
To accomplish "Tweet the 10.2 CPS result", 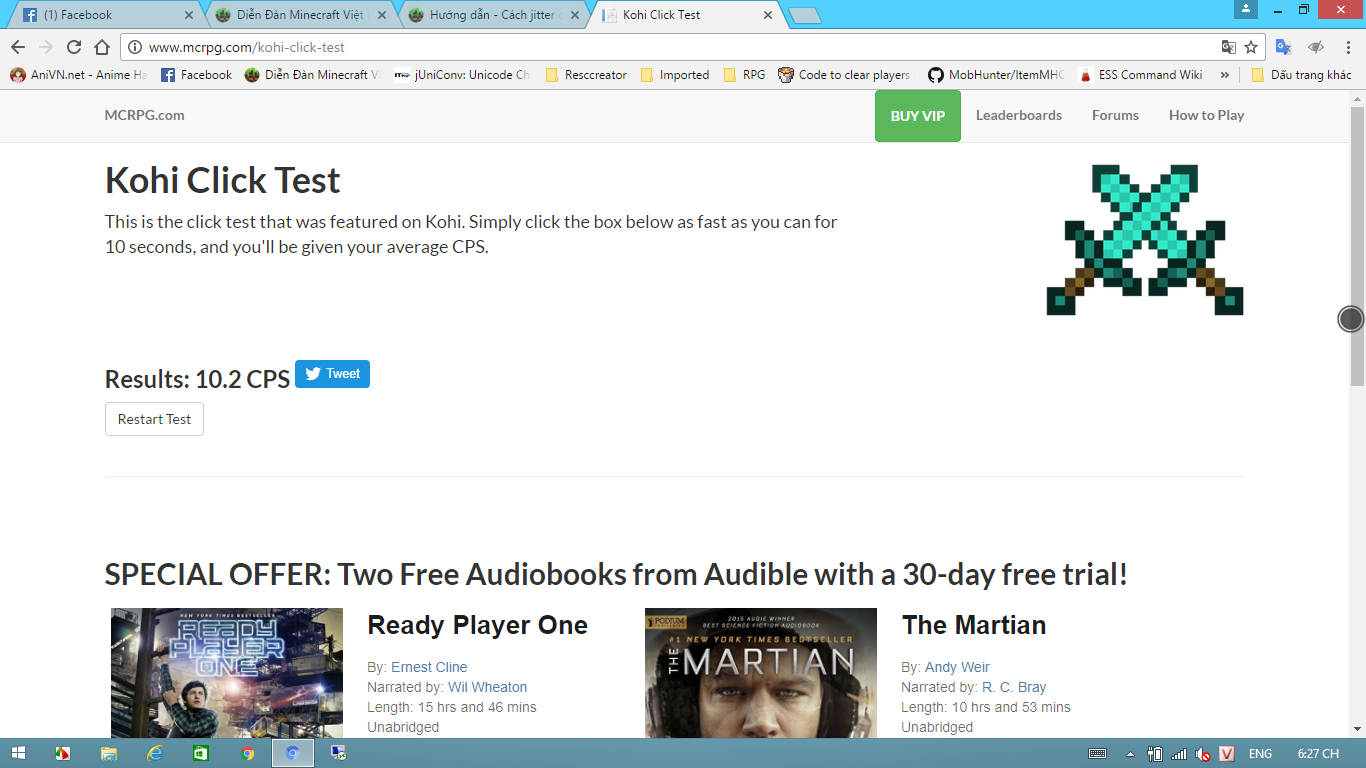I will pyautogui.click(x=332, y=374).
